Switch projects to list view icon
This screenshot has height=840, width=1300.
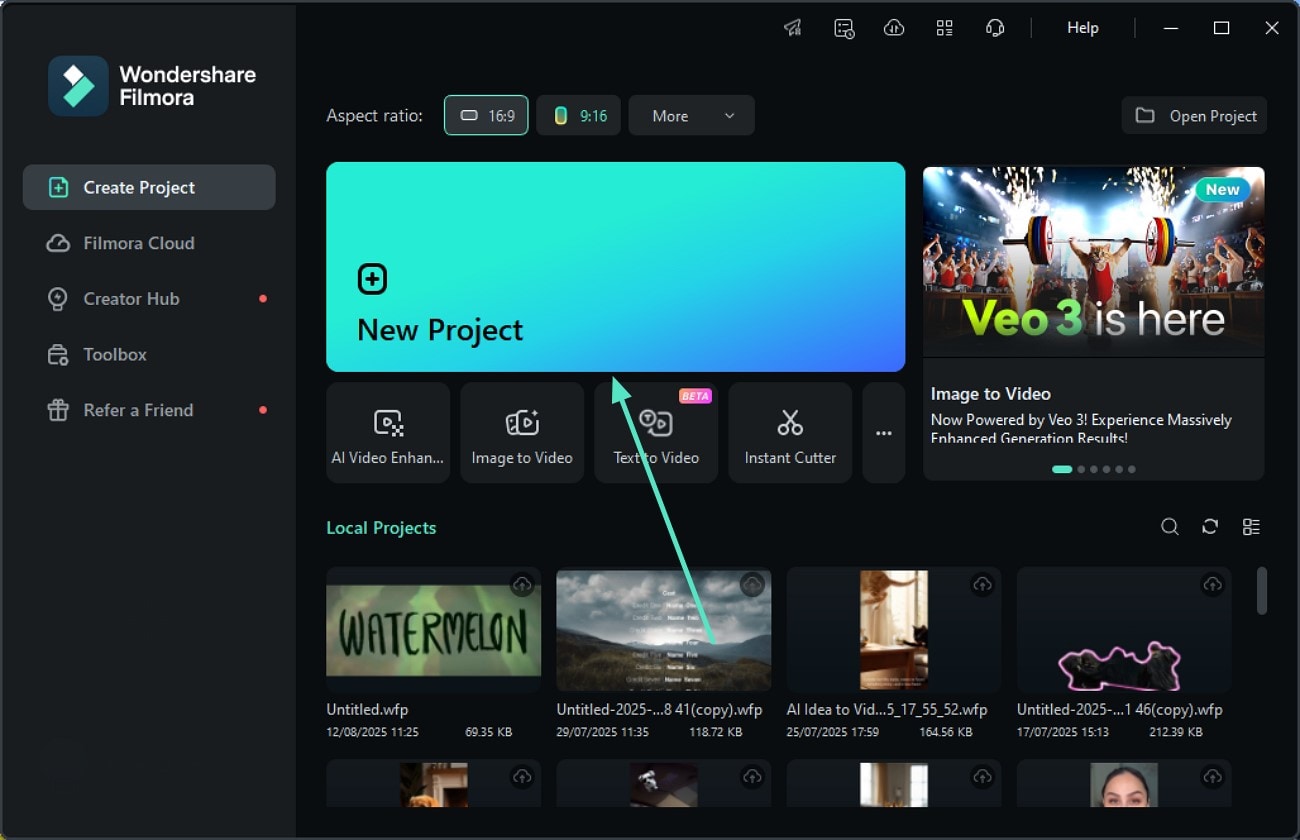(1251, 527)
